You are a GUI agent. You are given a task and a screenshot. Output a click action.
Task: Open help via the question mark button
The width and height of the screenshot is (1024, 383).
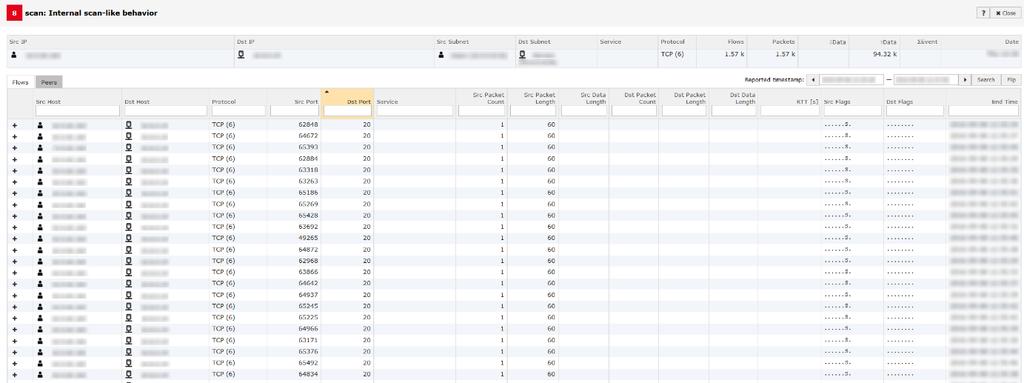983,13
